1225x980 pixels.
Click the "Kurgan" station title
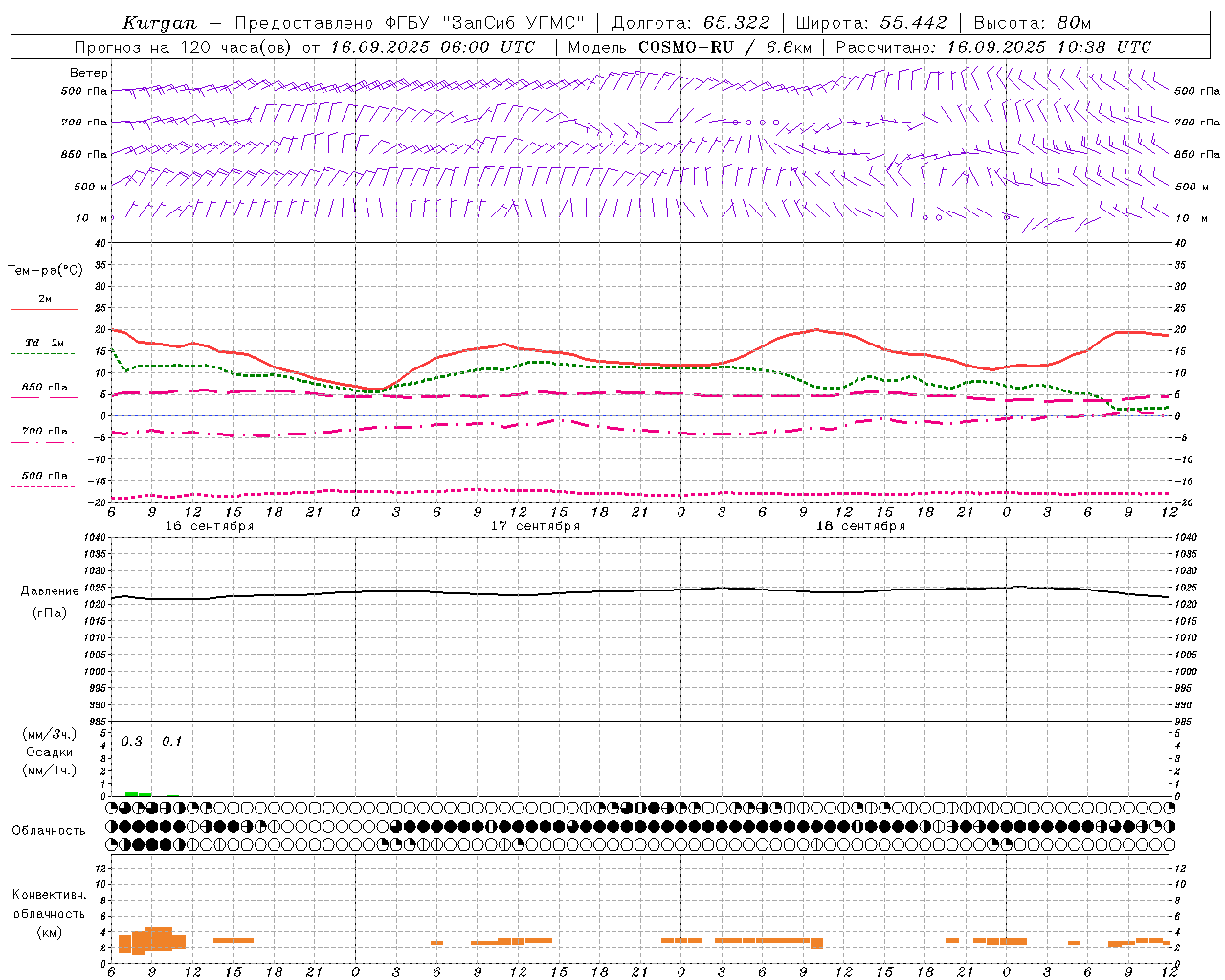click(160, 23)
